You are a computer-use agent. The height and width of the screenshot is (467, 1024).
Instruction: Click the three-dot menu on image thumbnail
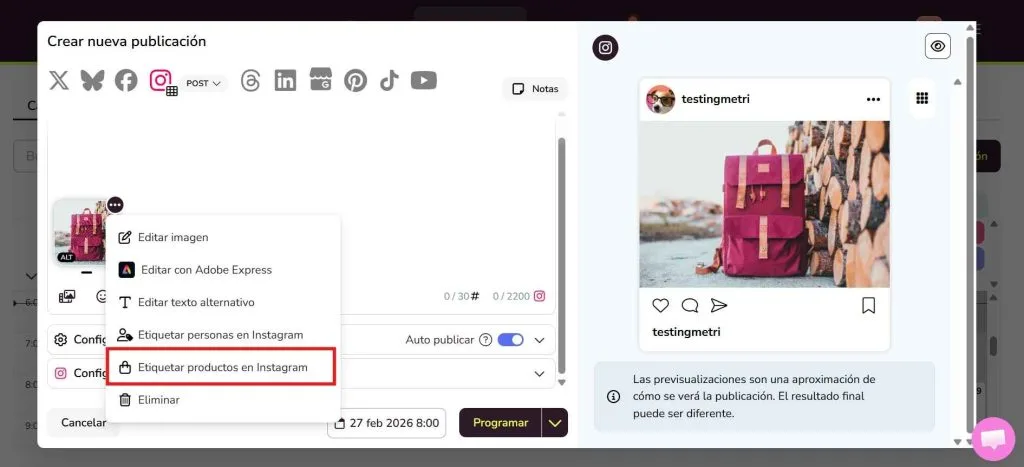click(115, 205)
